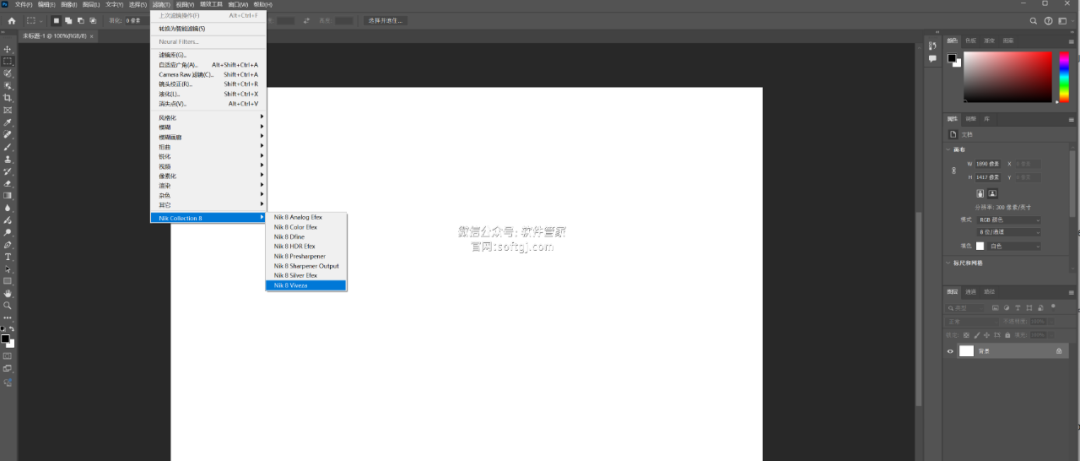The width and height of the screenshot is (1080, 461).
Task: Click the swap width and height icon
Action: [307, 21]
